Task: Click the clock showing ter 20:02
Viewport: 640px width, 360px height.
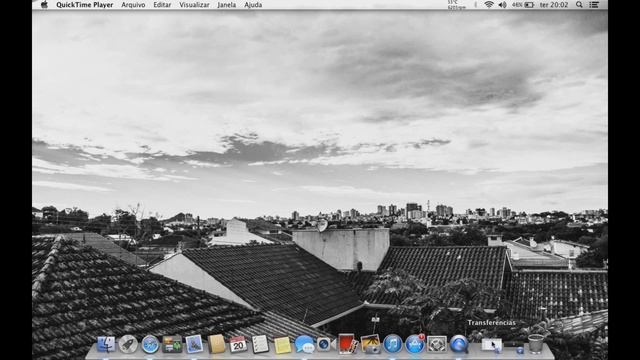Action: pos(554,5)
